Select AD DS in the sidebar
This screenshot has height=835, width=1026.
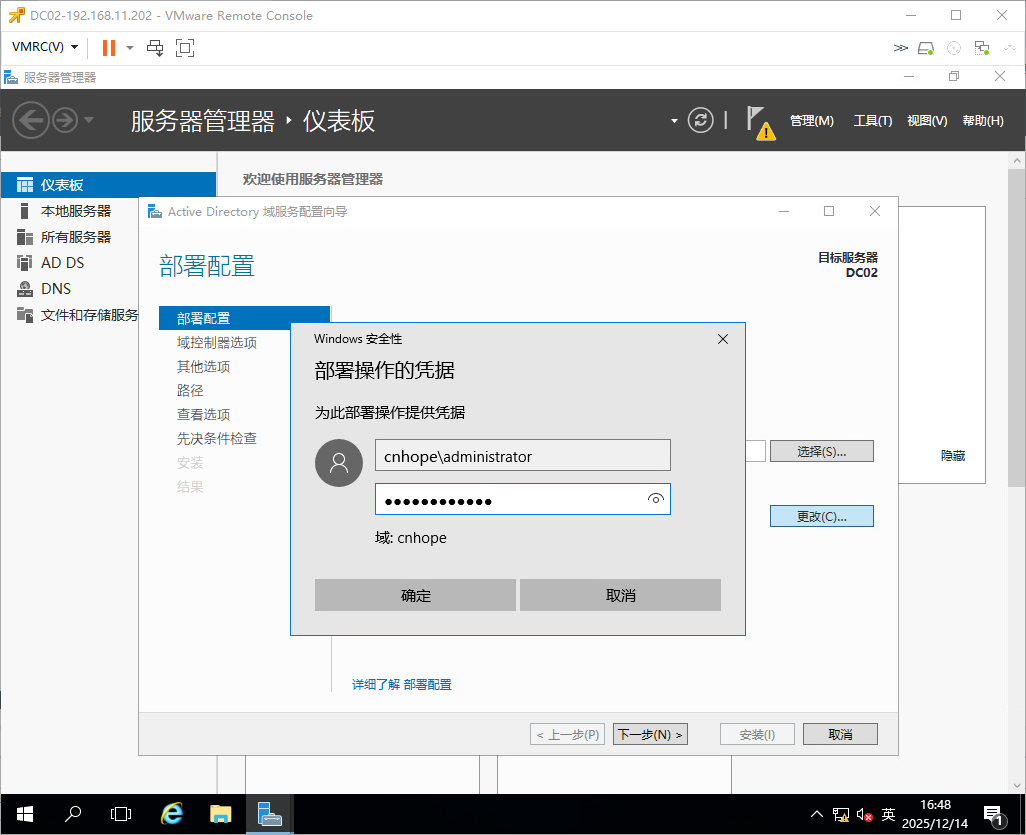(x=63, y=263)
